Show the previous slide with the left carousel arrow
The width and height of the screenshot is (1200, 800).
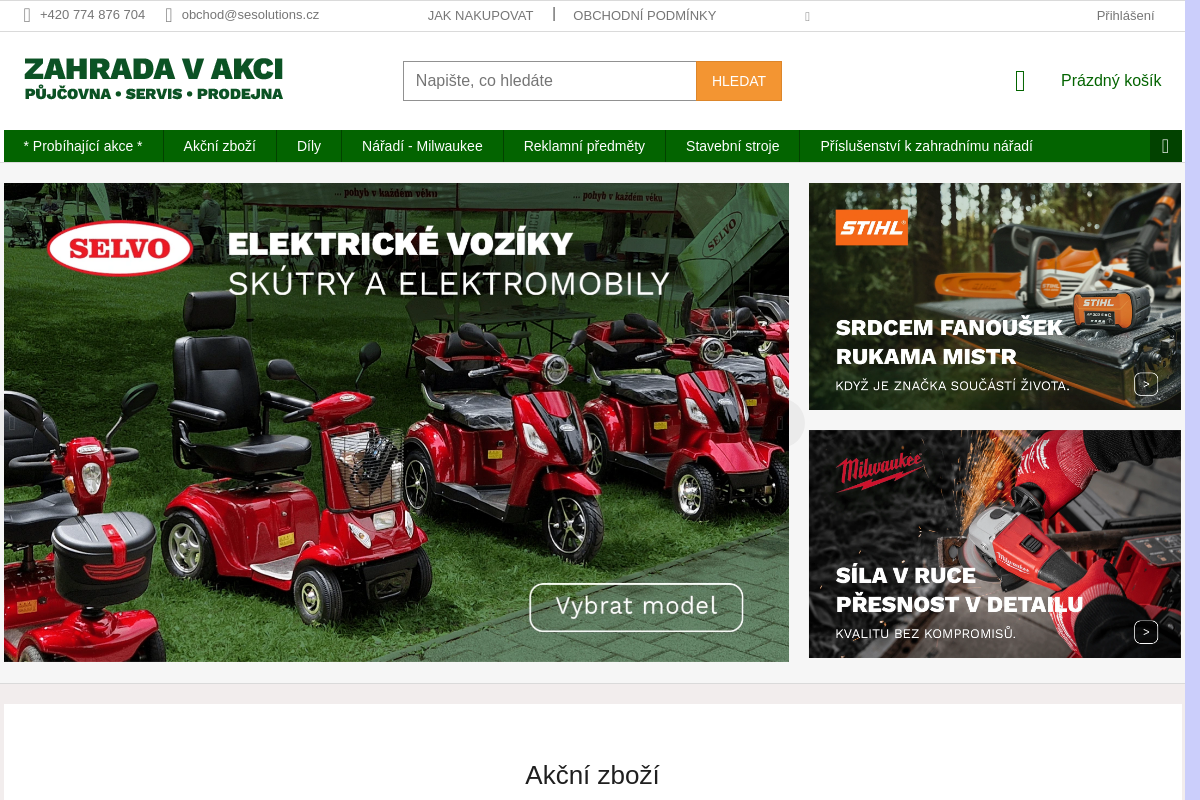tap(12, 423)
